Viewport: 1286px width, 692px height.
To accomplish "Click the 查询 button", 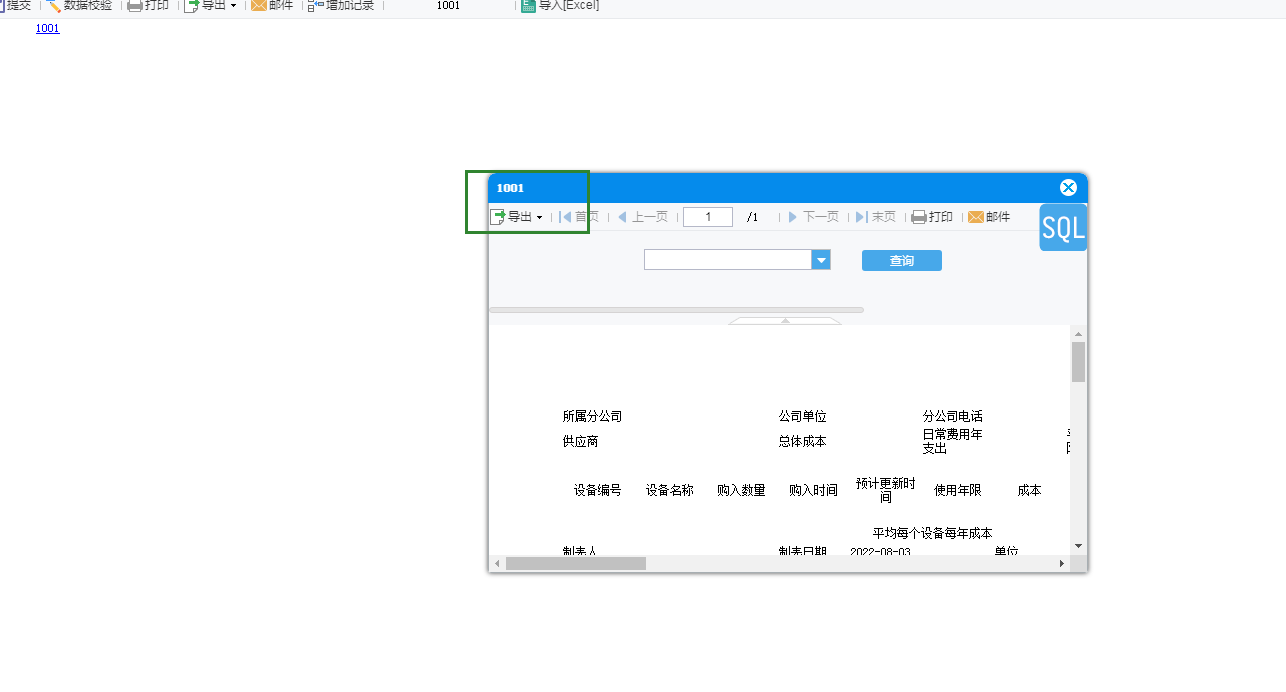I will coord(902,261).
